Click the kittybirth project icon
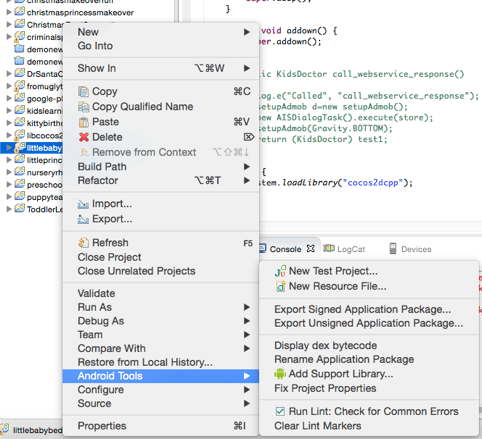The image size is (482, 439). coord(20,122)
